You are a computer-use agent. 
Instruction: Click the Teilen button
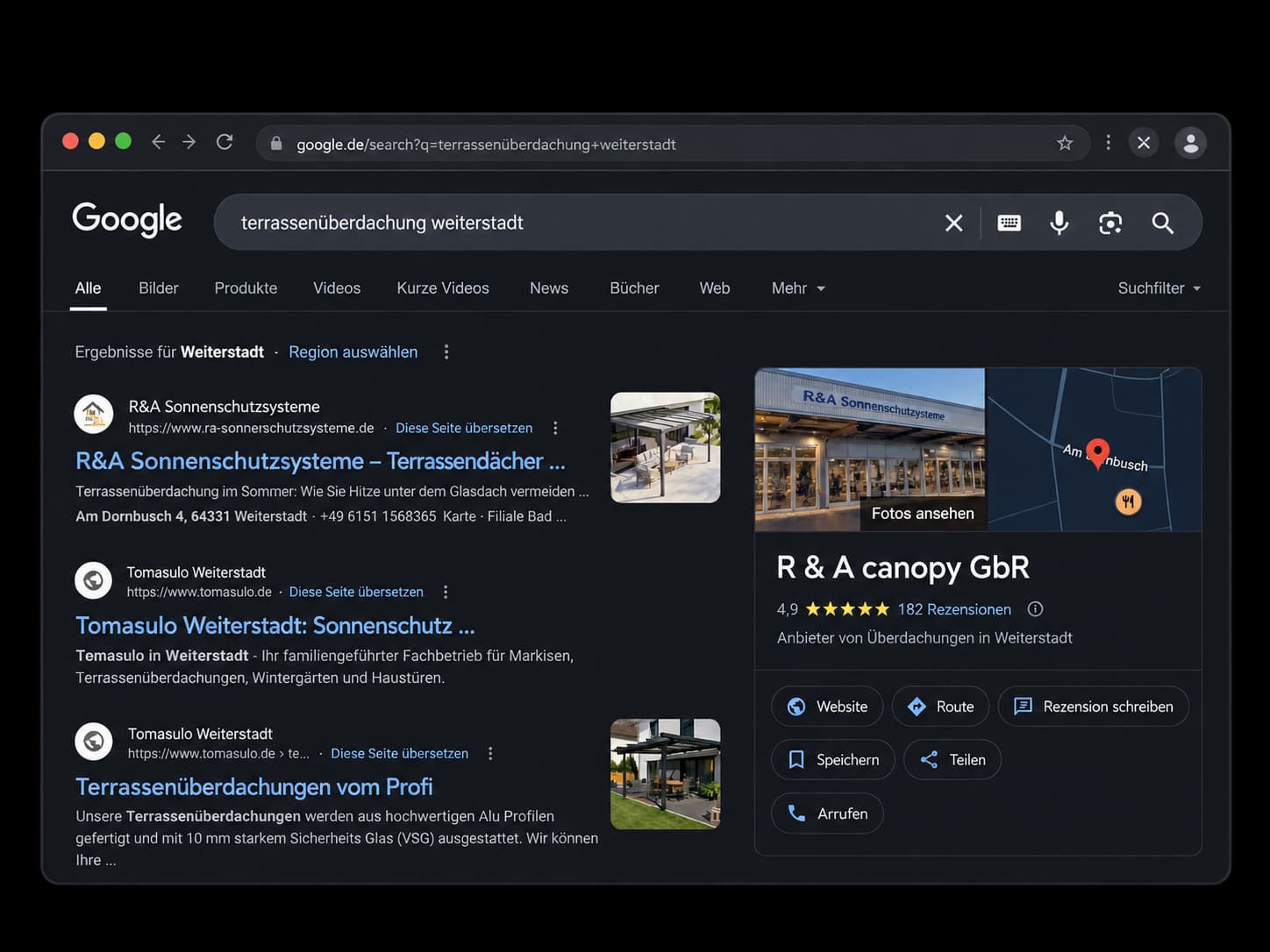(952, 760)
